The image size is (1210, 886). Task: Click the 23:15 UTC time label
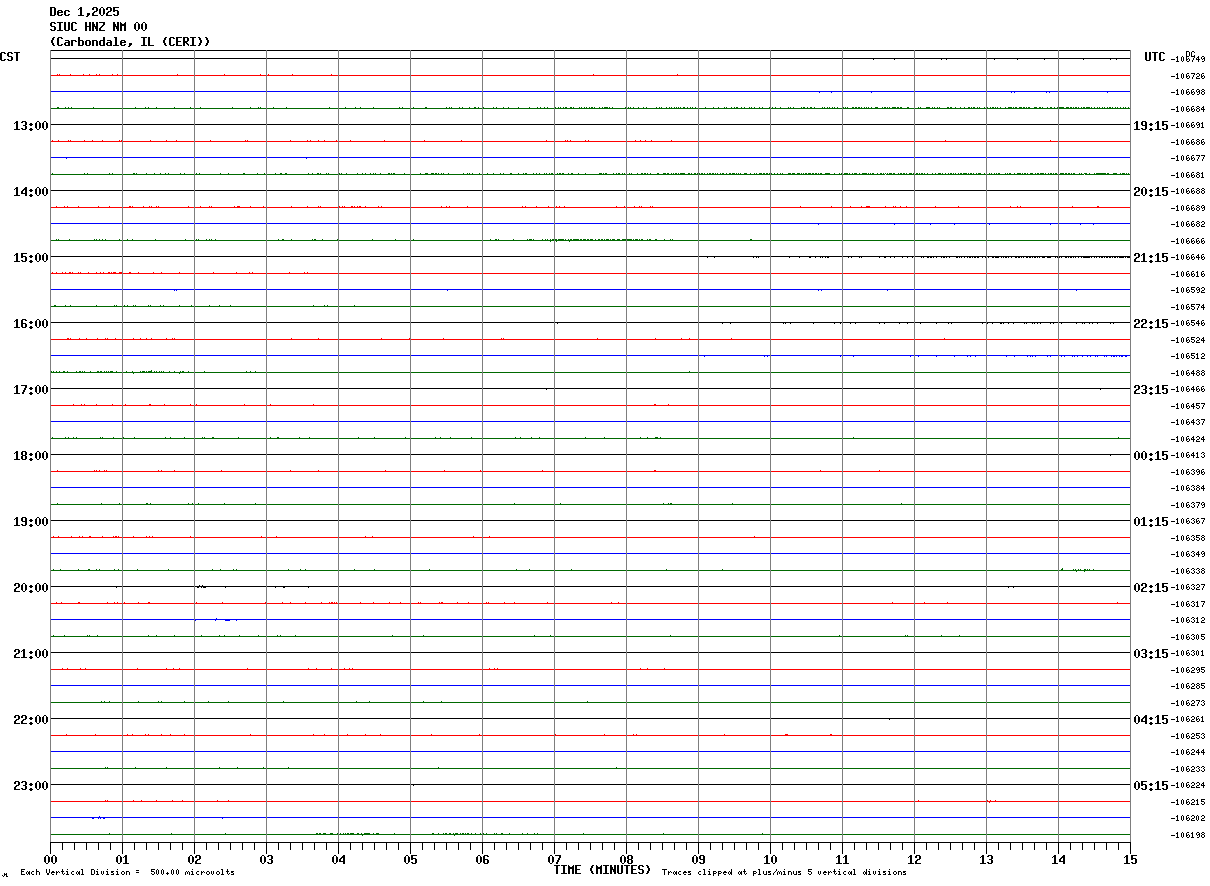point(1150,389)
